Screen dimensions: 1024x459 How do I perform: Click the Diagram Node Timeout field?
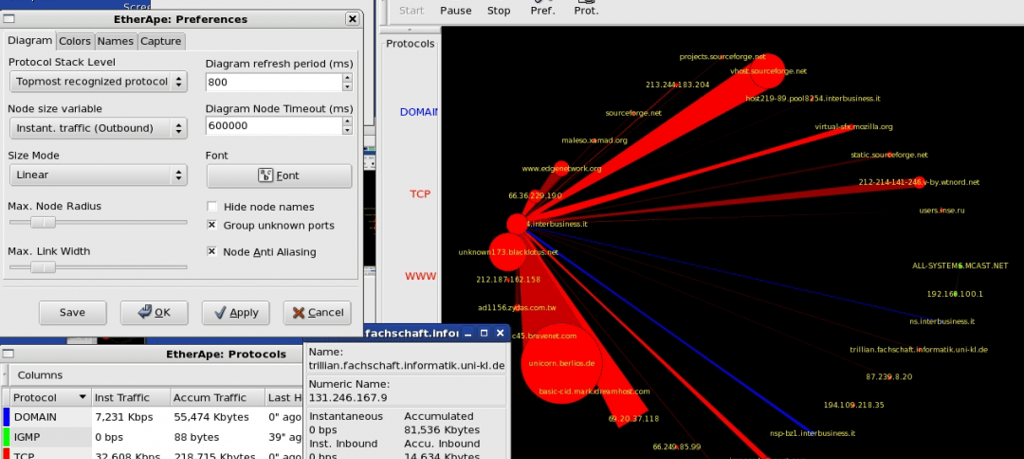(274, 126)
